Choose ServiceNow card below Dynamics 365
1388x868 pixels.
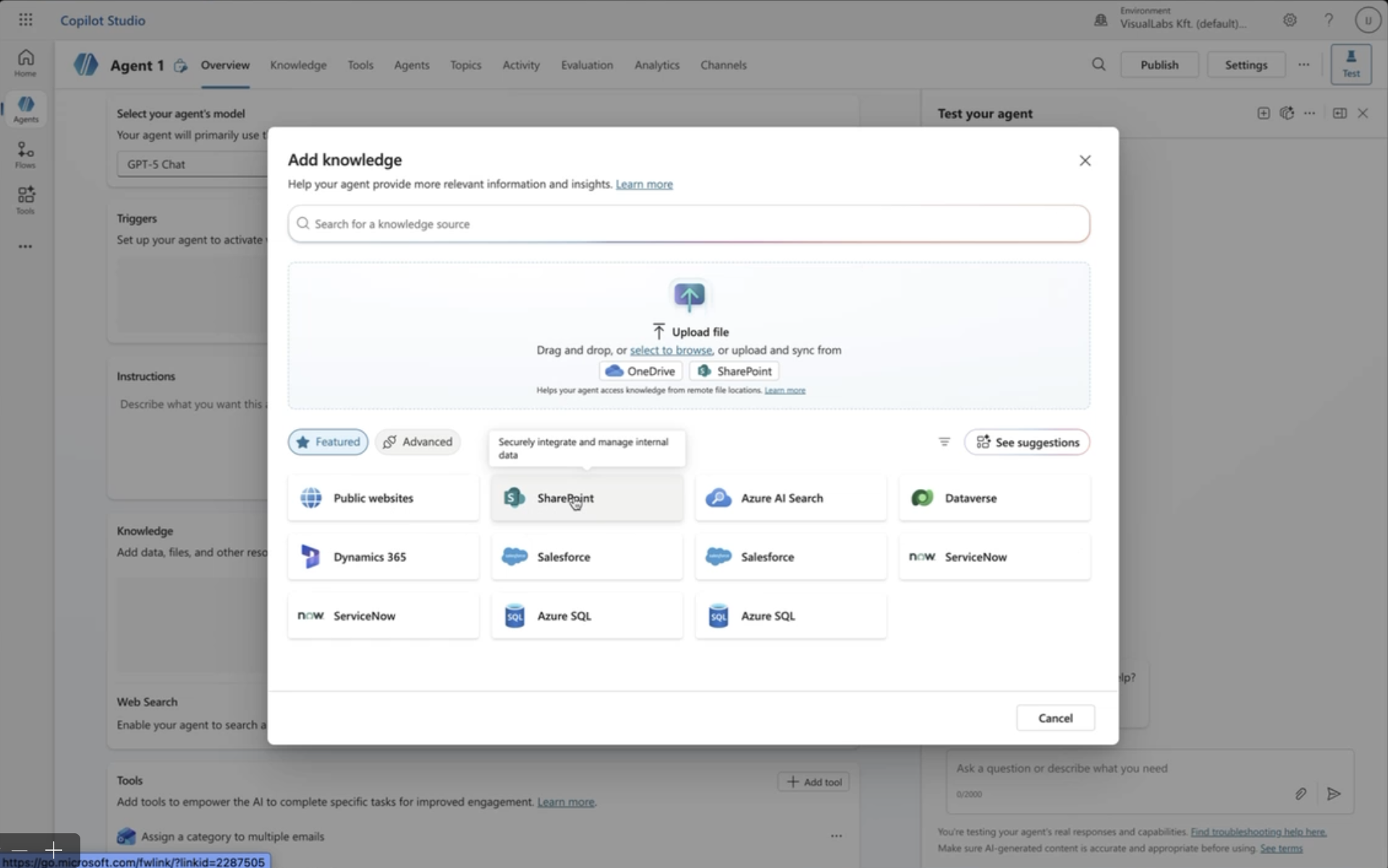[x=383, y=616]
